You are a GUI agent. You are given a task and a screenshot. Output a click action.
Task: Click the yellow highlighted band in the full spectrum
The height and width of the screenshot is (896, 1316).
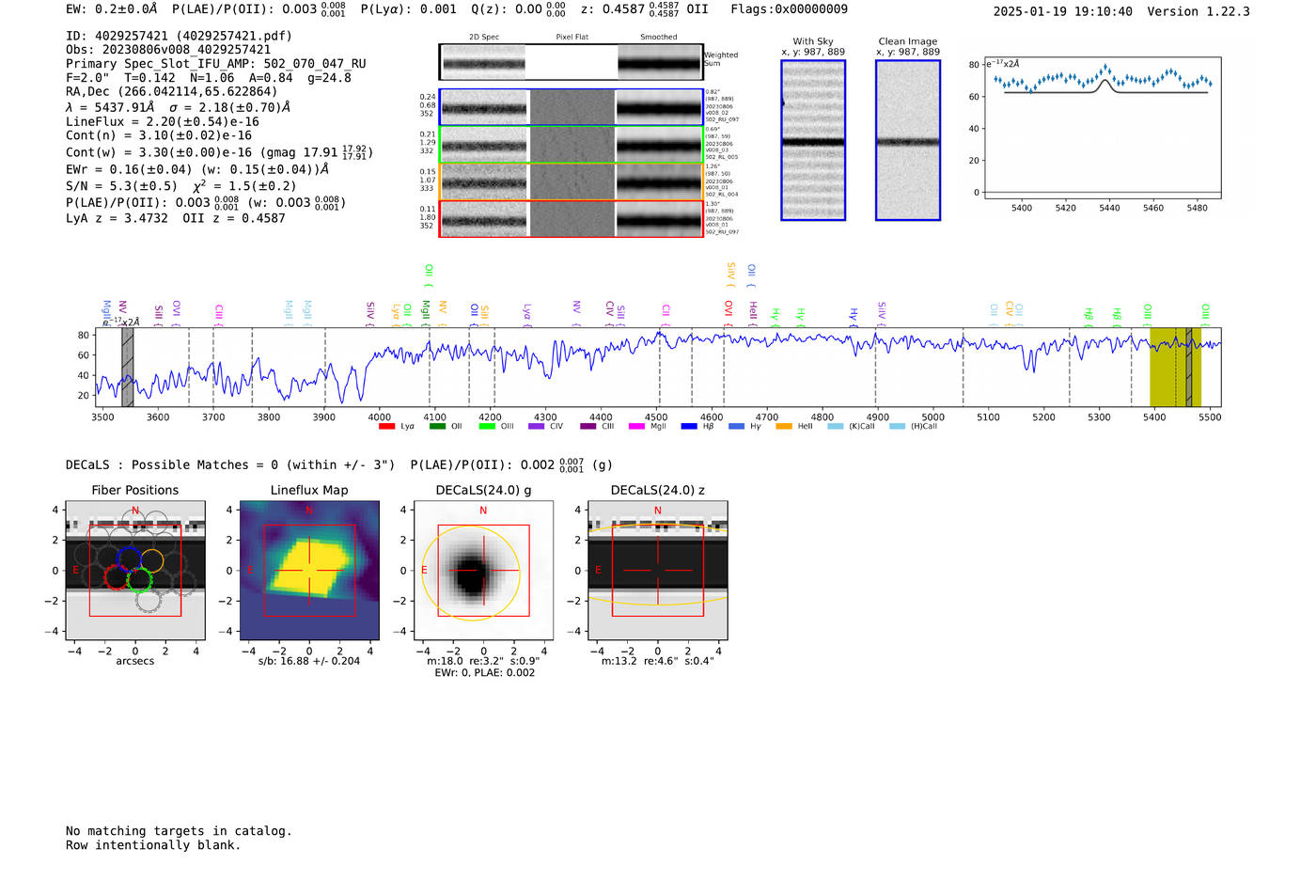point(1175,367)
